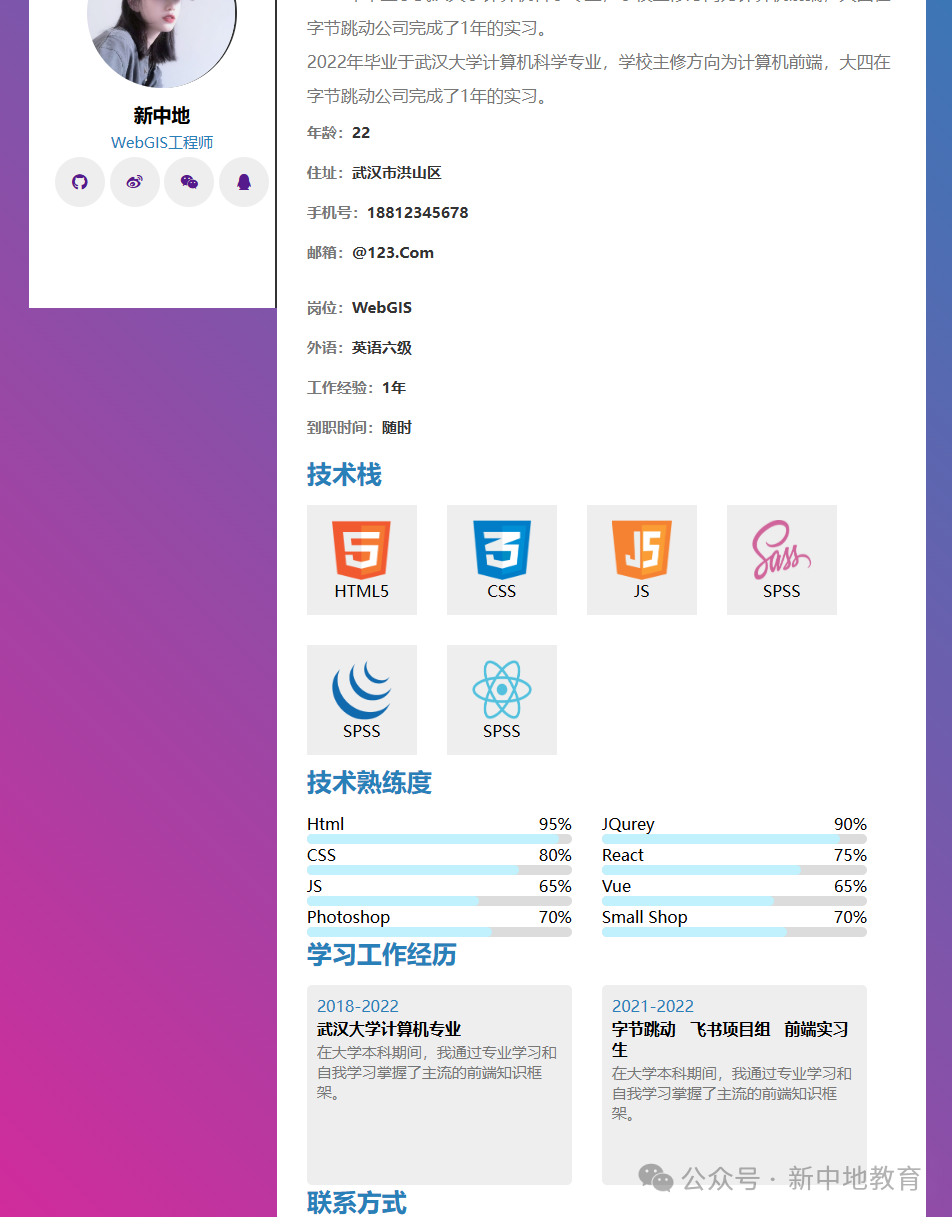Select the 武汉大学计算机专业 experience card
The image size is (952, 1217).
[x=439, y=1085]
